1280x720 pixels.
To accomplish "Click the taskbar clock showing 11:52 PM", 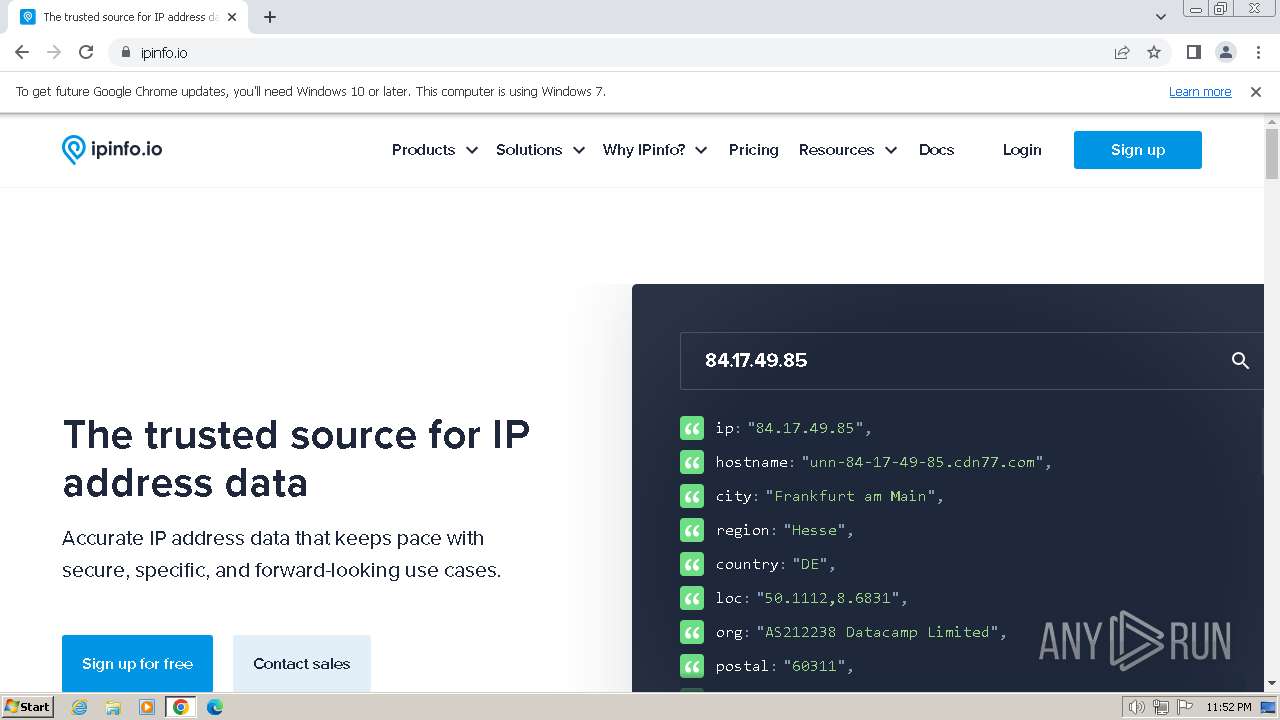I will click(1229, 707).
